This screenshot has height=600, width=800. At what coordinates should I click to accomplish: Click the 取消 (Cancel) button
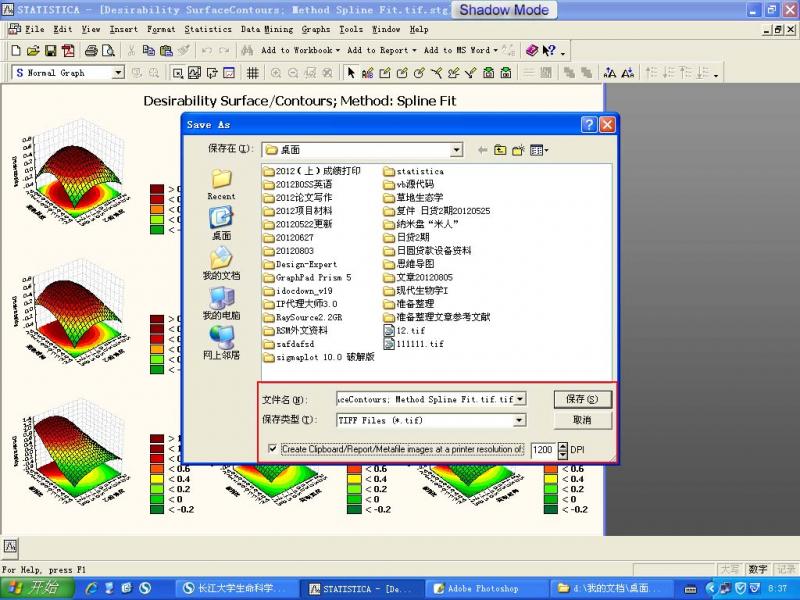(582, 420)
